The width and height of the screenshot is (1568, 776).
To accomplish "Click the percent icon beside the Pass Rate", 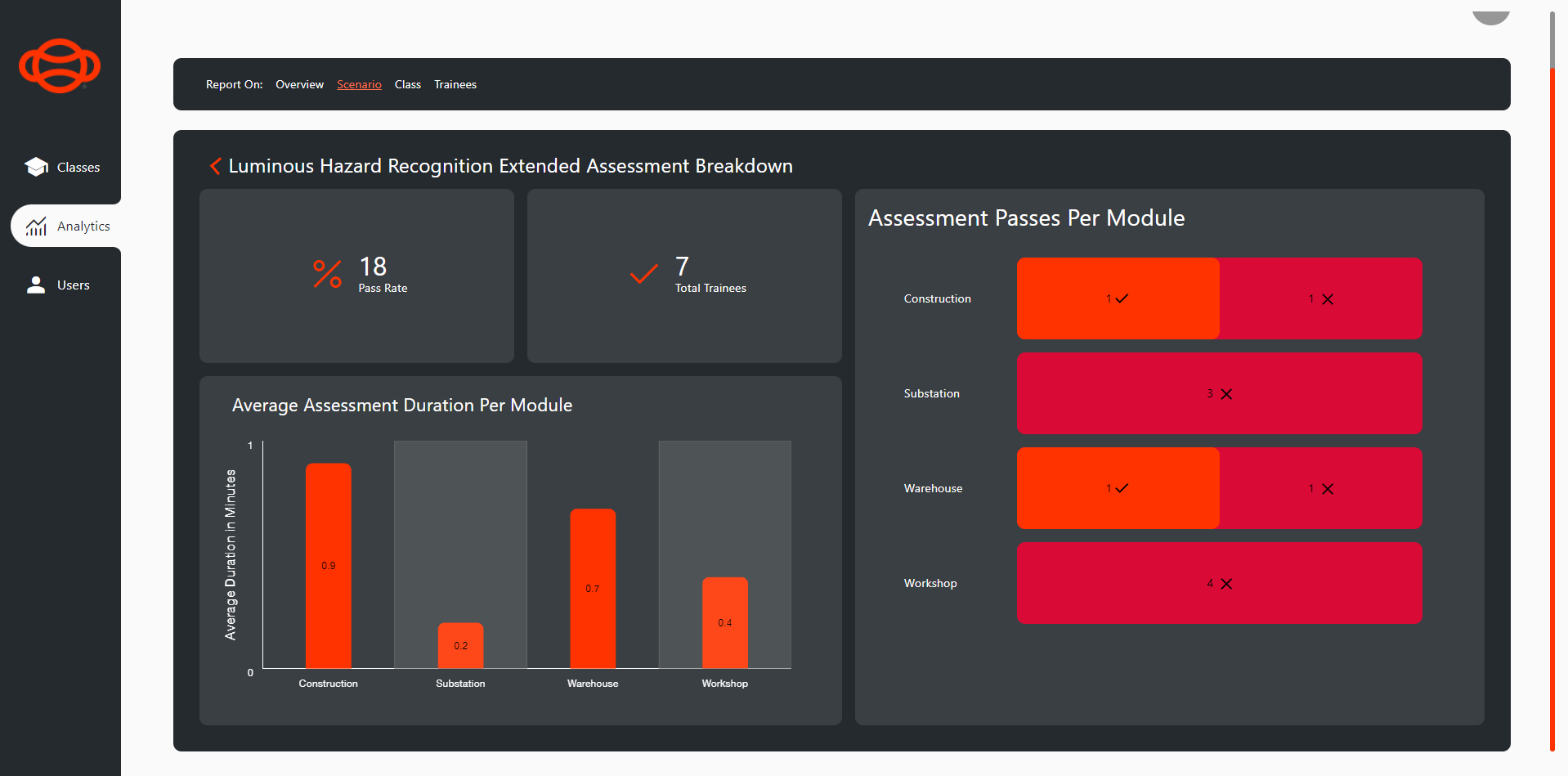I will click(x=325, y=276).
